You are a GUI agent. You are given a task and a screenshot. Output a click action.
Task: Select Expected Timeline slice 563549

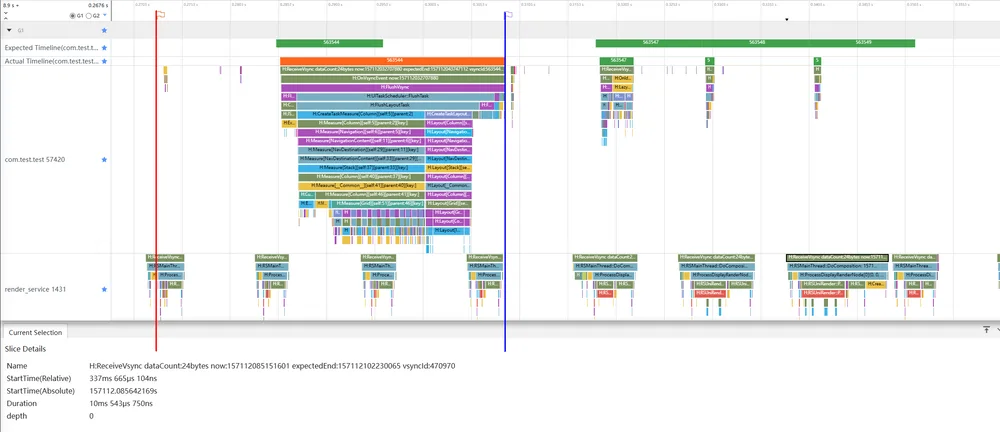pyautogui.click(x=862, y=43)
